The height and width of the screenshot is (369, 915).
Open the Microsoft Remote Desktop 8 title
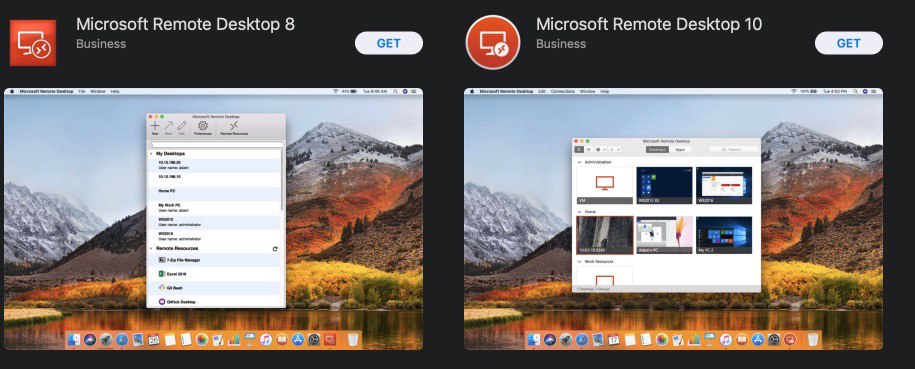pyautogui.click(x=185, y=24)
